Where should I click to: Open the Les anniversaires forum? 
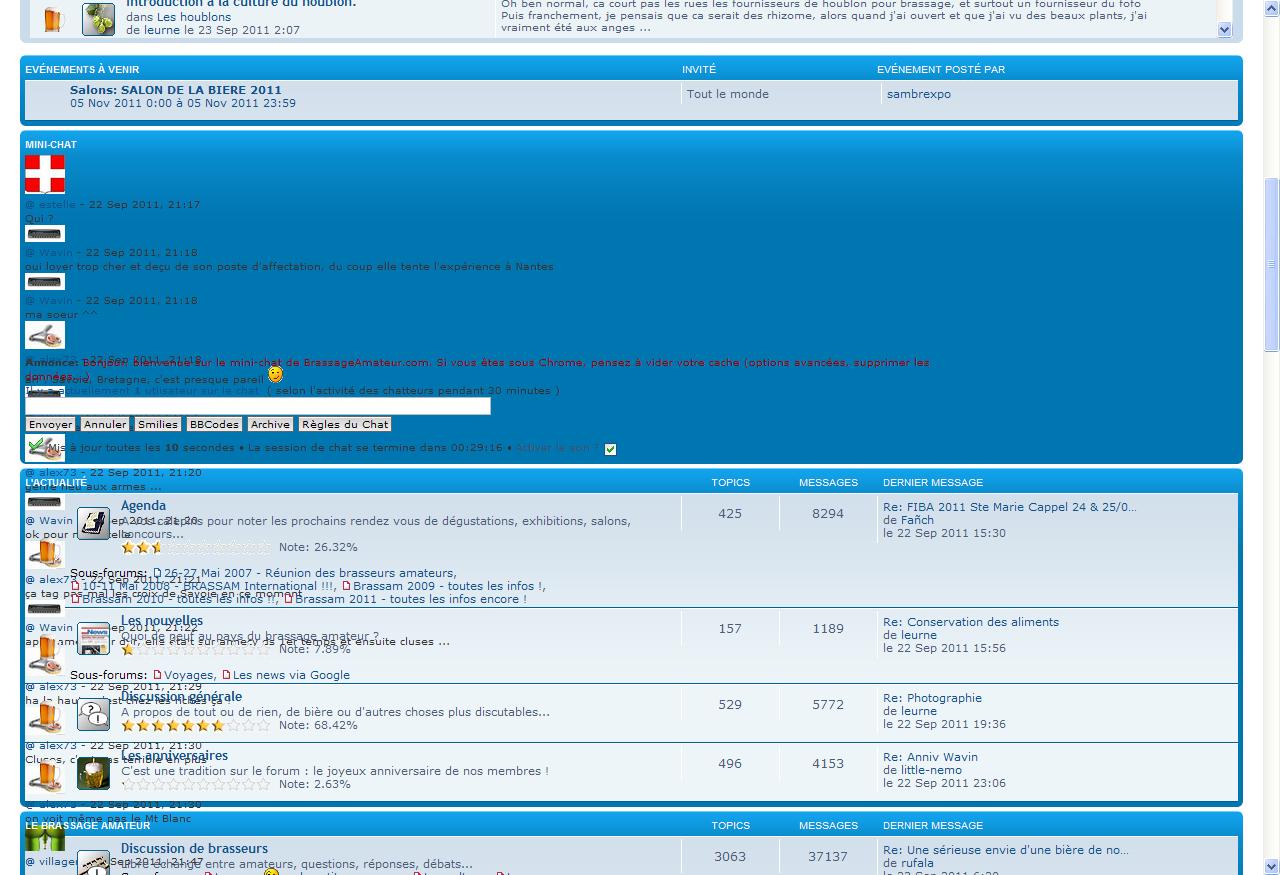click(174, 756)
